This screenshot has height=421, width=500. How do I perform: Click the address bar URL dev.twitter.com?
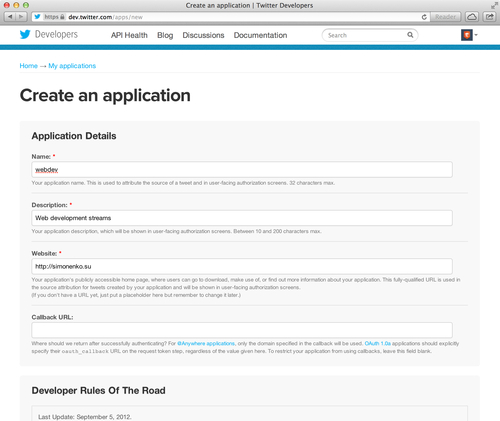tap(105, 17)
